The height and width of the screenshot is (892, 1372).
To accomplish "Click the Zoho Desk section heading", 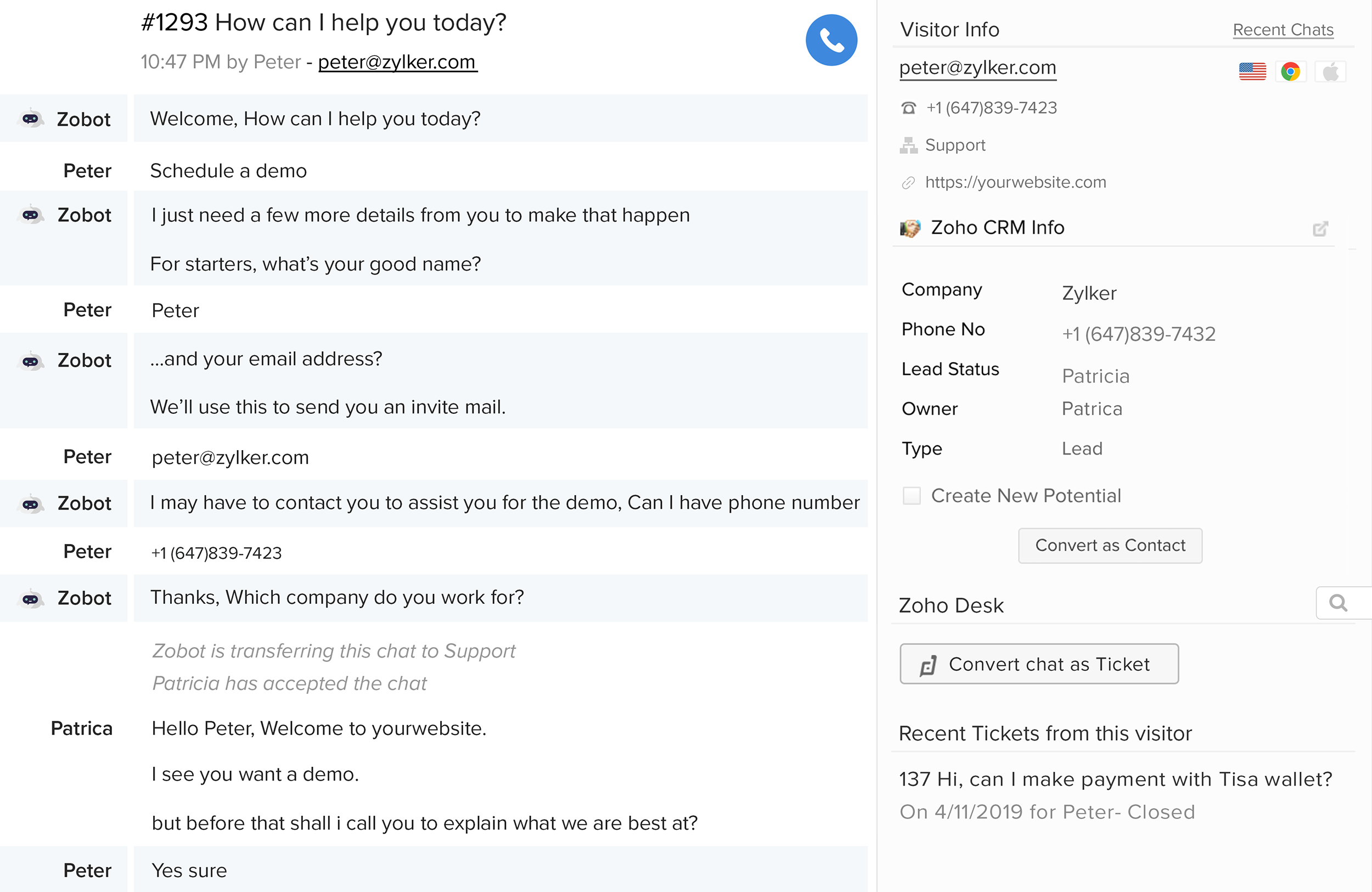I will (x=951, y=605).
